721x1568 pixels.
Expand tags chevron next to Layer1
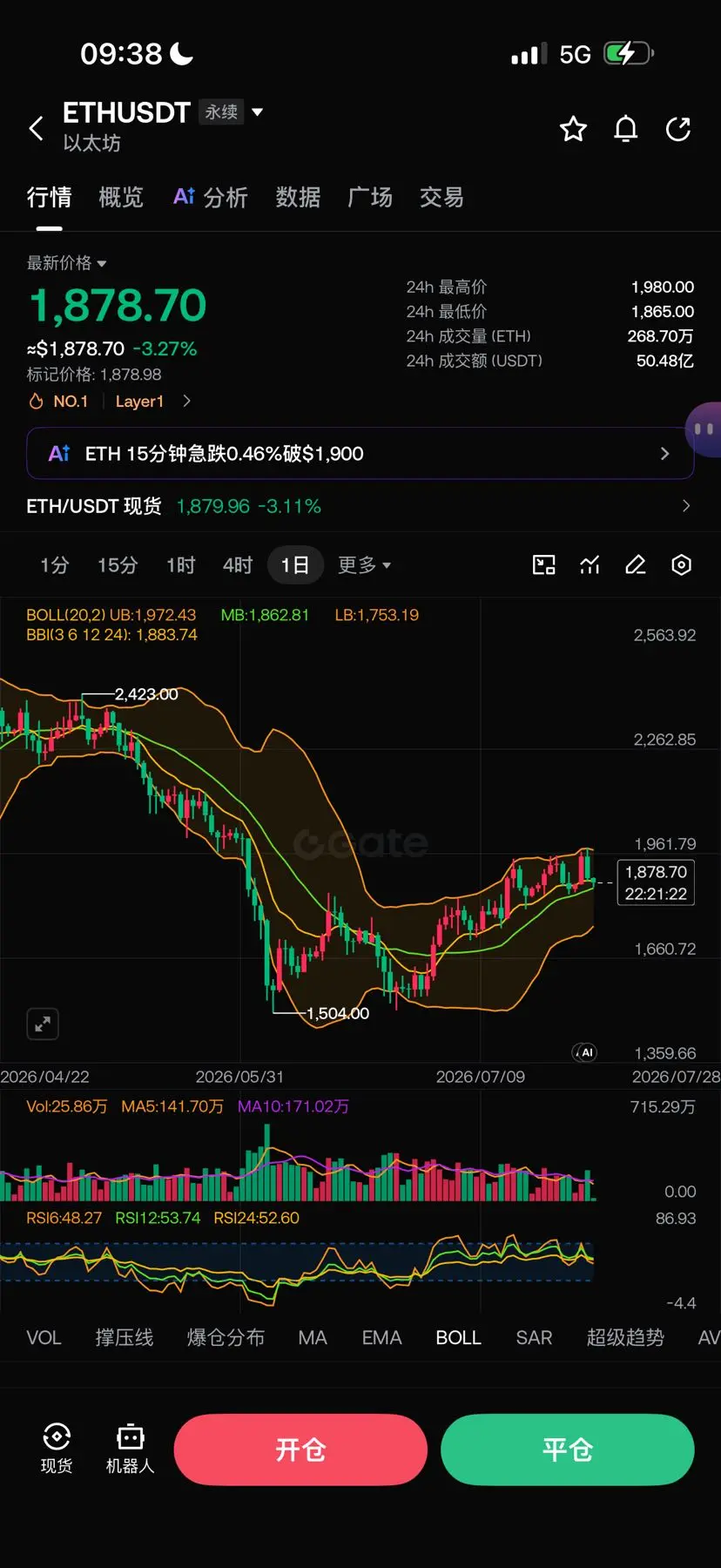click(x=186, y=402)
